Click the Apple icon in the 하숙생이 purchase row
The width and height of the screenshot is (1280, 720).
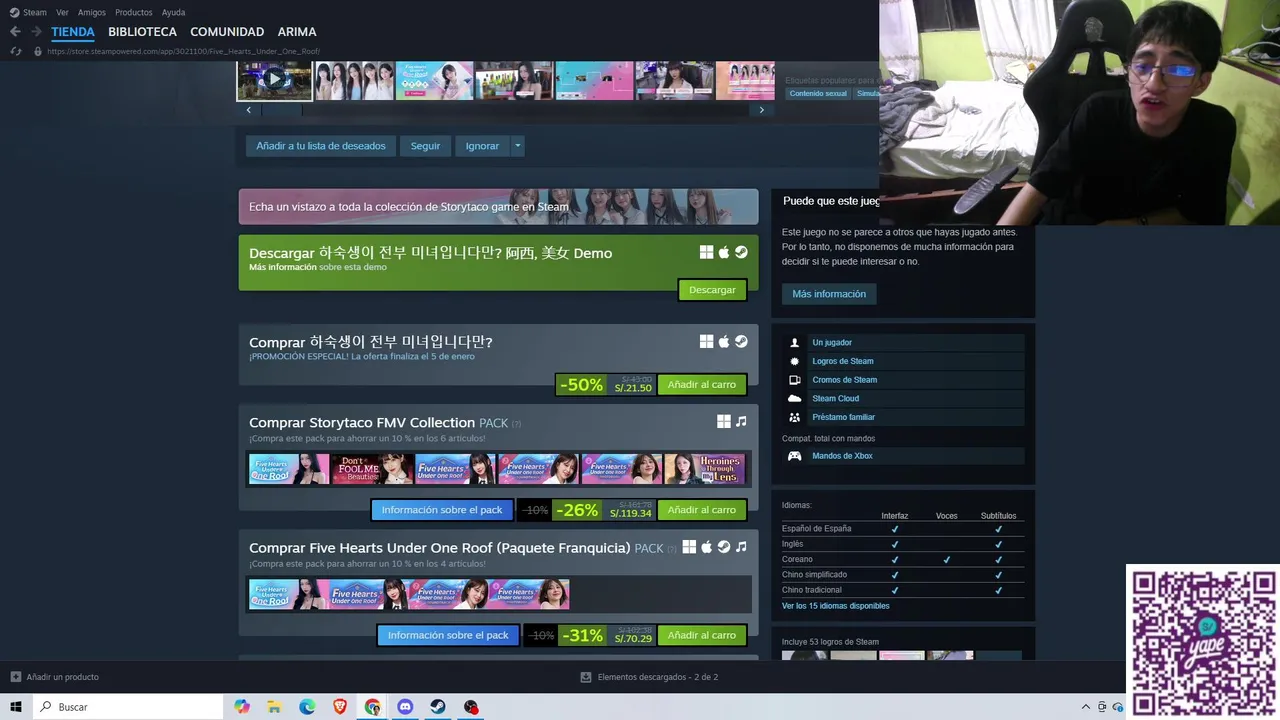pos(724,341)
